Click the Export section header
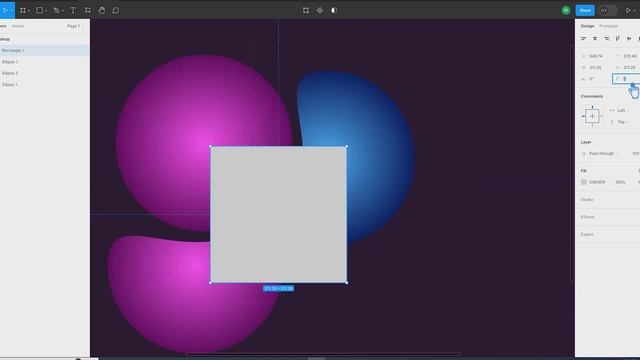This screenshot has width=640, height=360. (587, 235)
